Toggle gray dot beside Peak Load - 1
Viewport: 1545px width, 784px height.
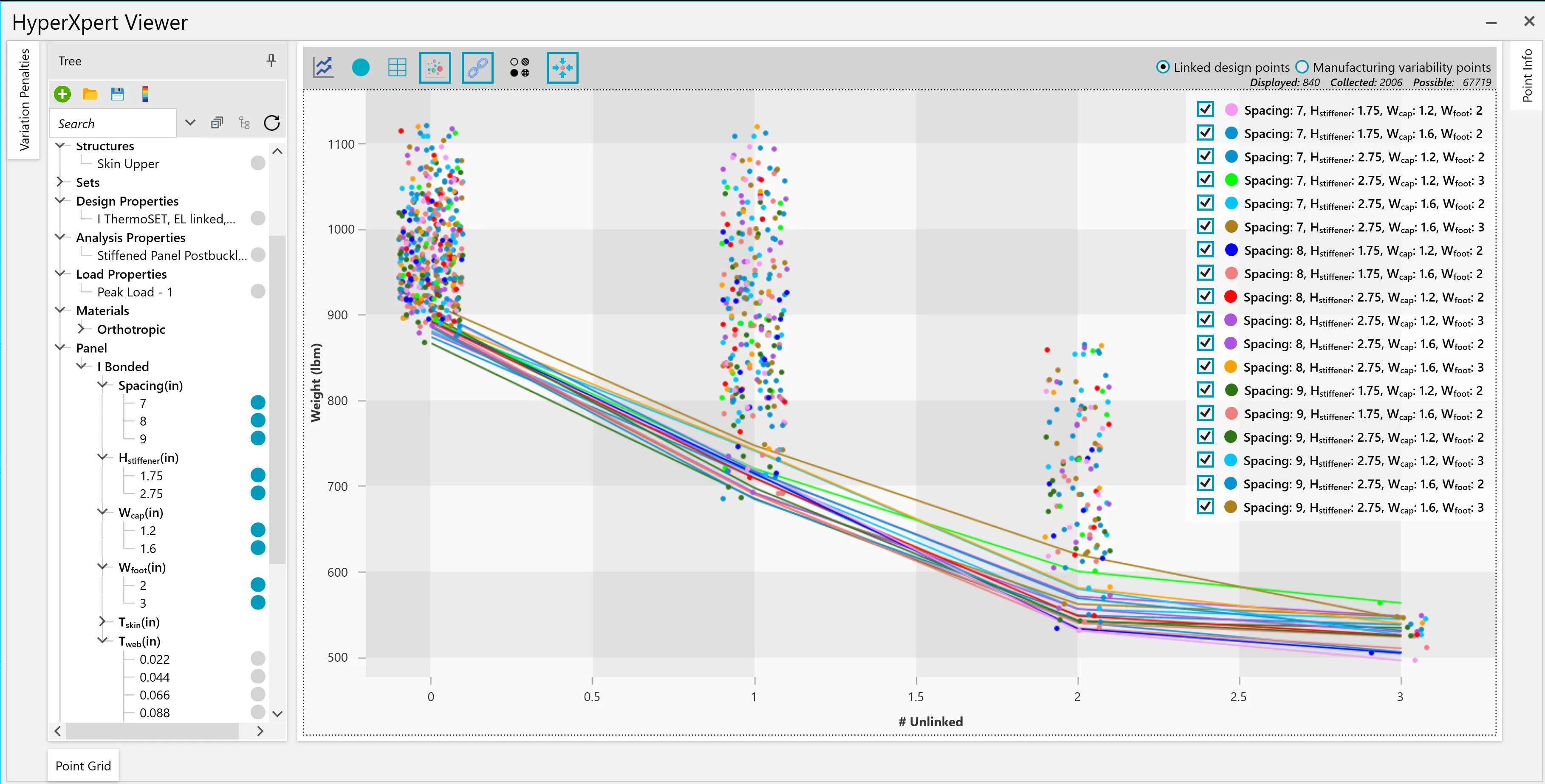coord(258,291)
